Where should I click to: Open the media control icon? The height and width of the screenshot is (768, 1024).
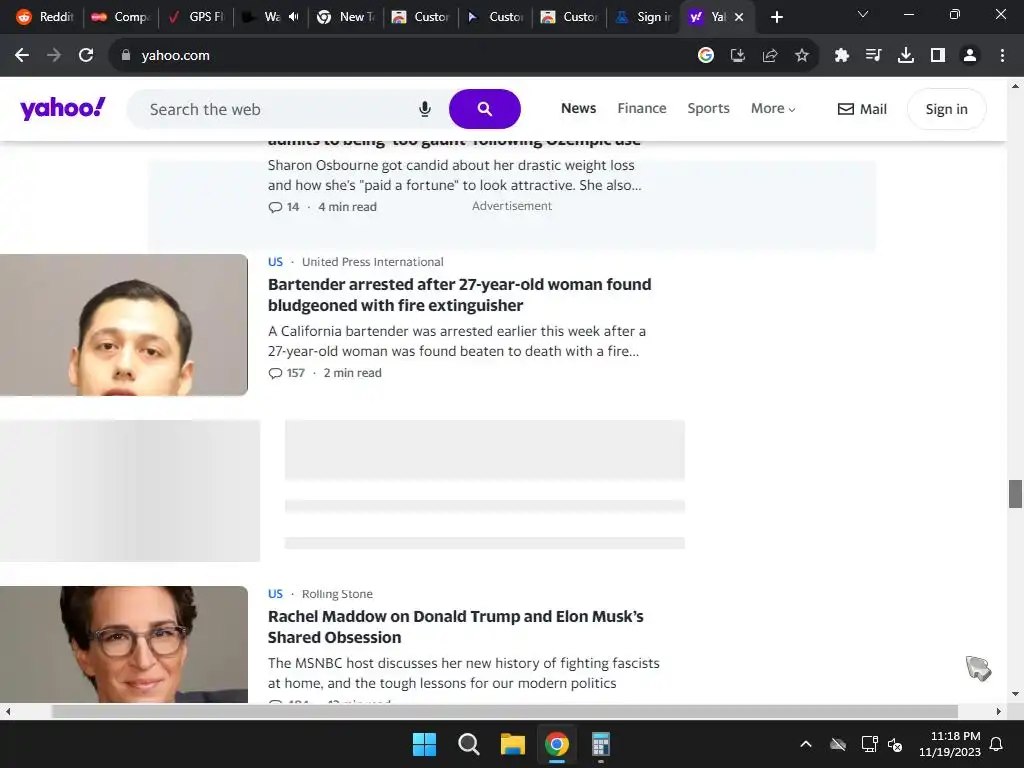[873, 56]
